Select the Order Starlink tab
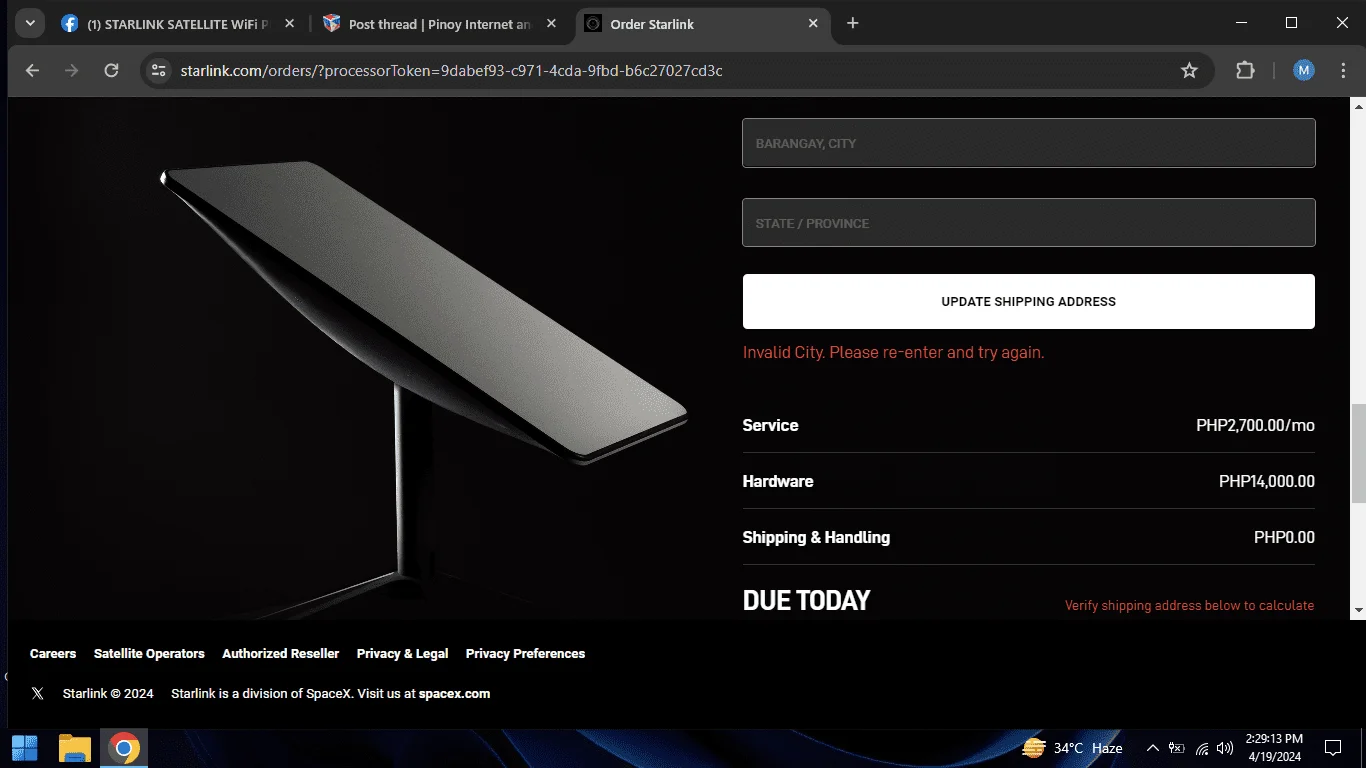Screen dimensions: 1366x768 point(703,24)
